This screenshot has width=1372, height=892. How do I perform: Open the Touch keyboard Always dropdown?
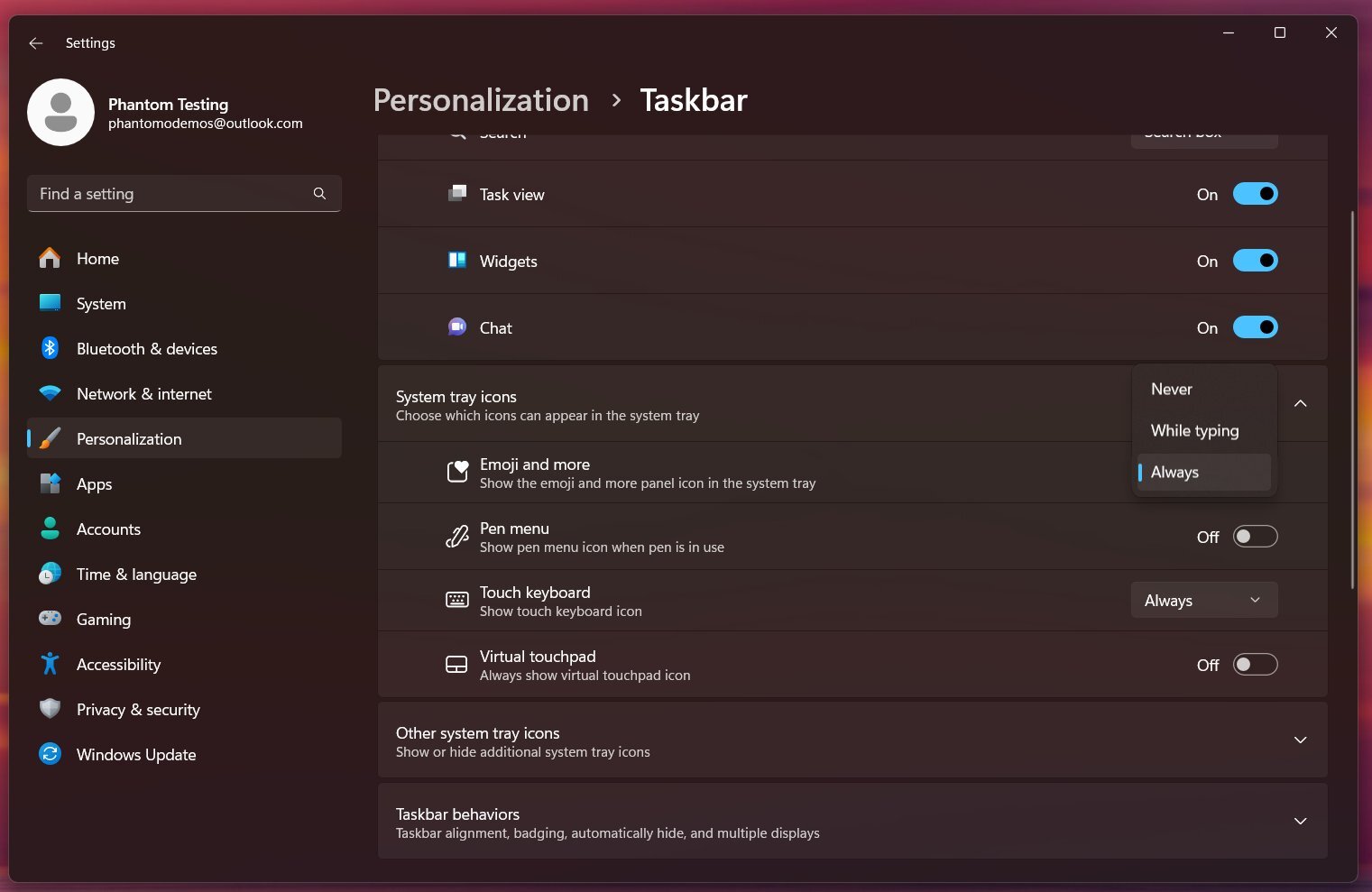[x=1204, y=601]
